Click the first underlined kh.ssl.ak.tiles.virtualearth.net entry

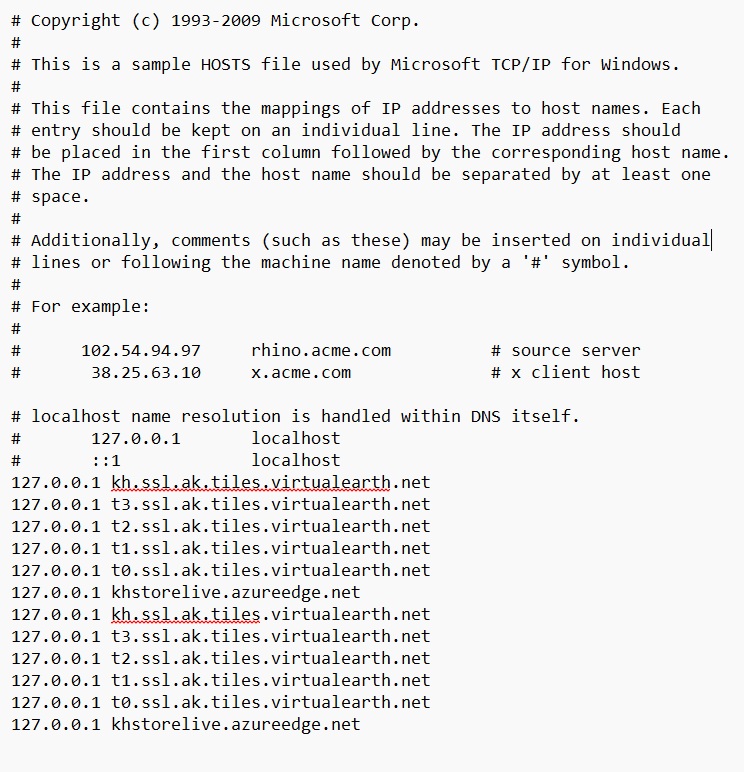270,482
